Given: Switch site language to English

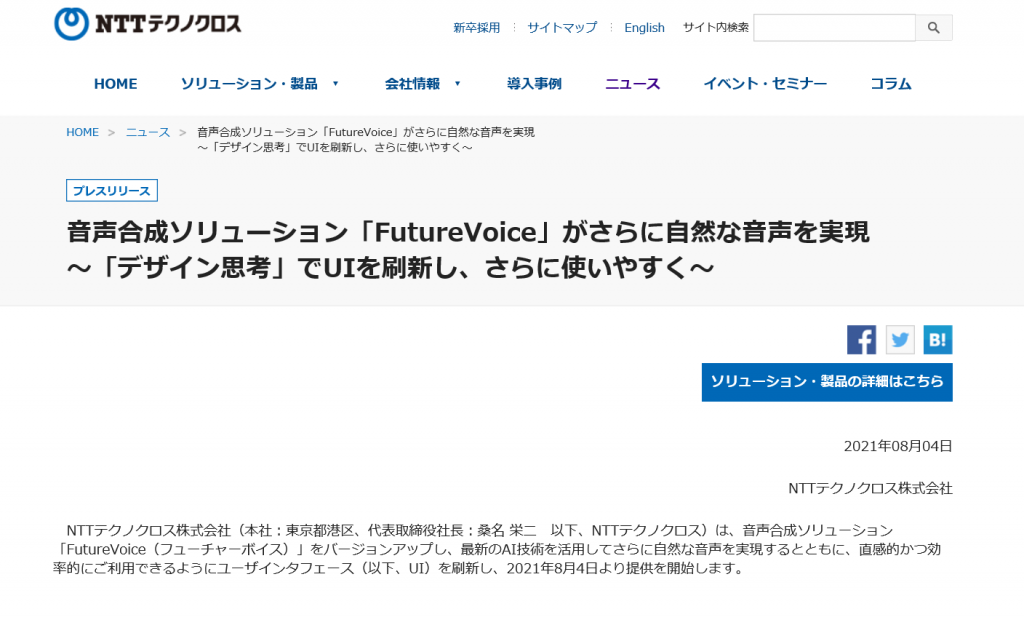Looking at the screenshot, I should 644,28.
